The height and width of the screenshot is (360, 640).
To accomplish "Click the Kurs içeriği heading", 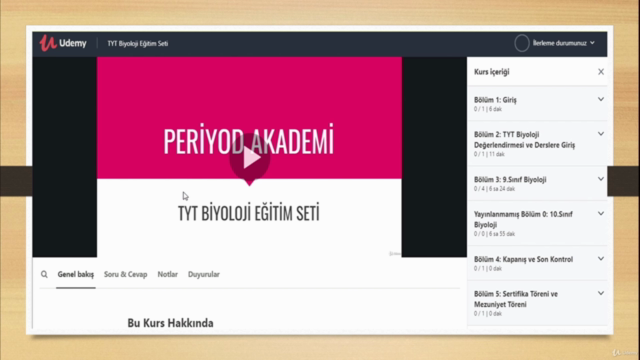I will [x=491, y=72].
